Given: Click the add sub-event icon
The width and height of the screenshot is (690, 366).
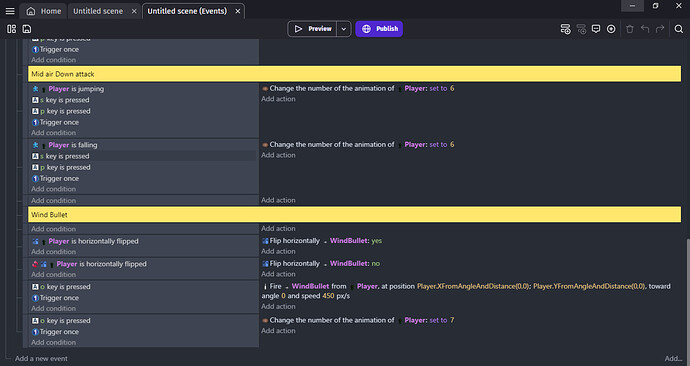Looking at the screenshot, I should click(581, 29).
